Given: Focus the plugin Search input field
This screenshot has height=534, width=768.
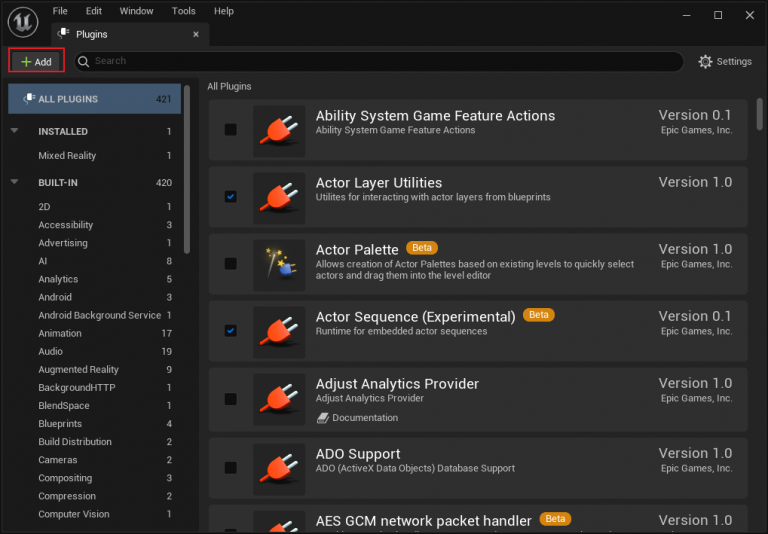Looking at the screenshot, I should coord(380,62).
